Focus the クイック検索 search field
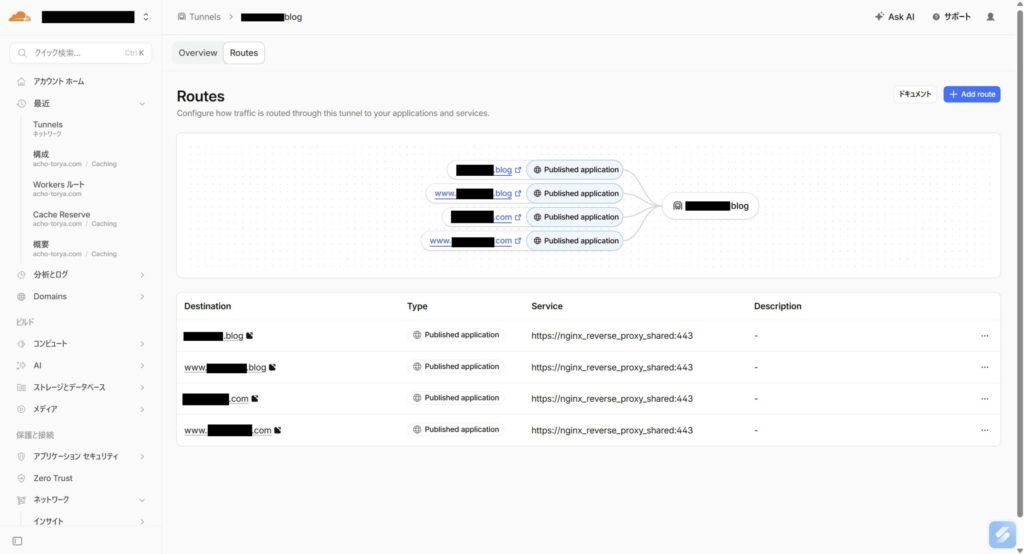 (80, 53)
